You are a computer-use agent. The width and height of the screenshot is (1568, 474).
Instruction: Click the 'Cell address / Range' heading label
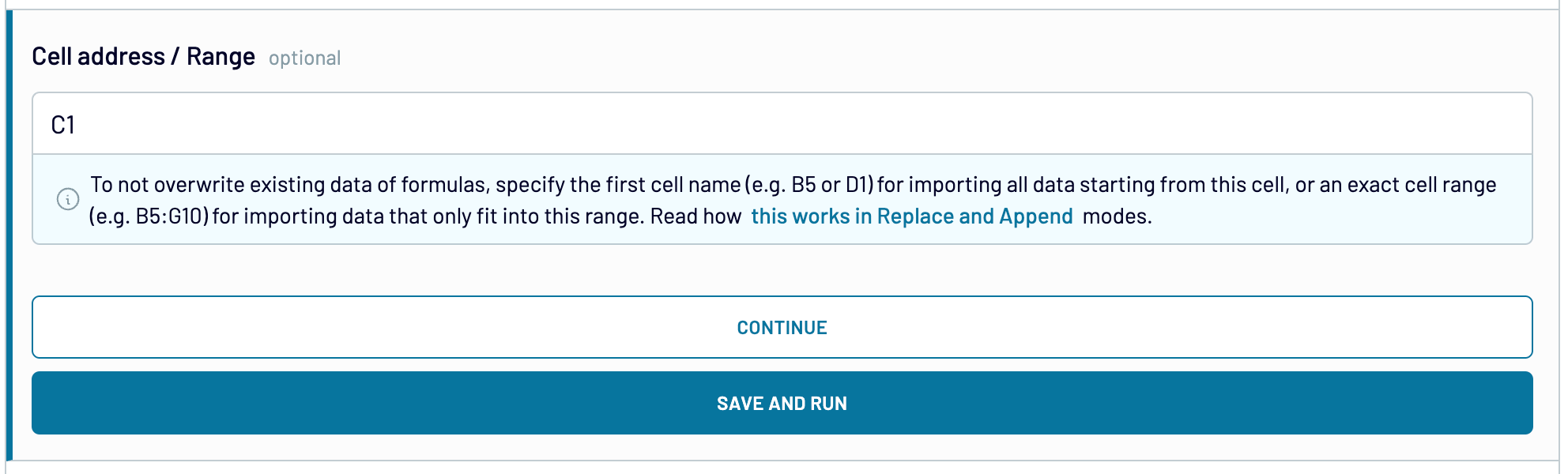[x=143, y=57]
